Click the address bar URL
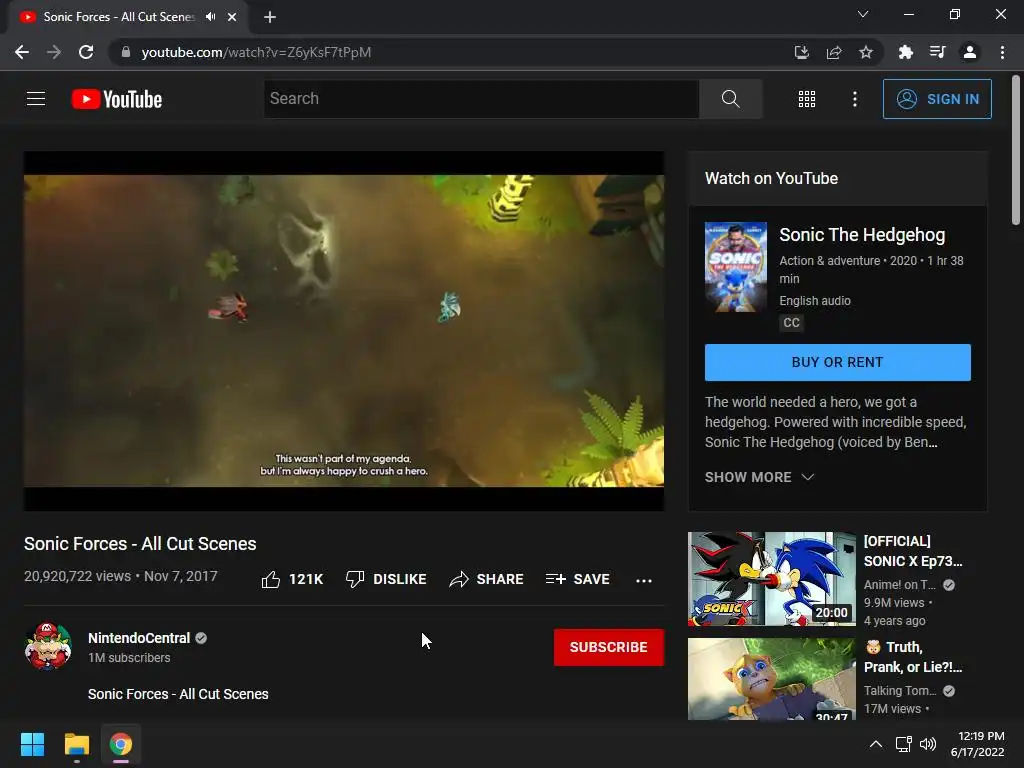1024x768 pixels. [x=256, y=52]
